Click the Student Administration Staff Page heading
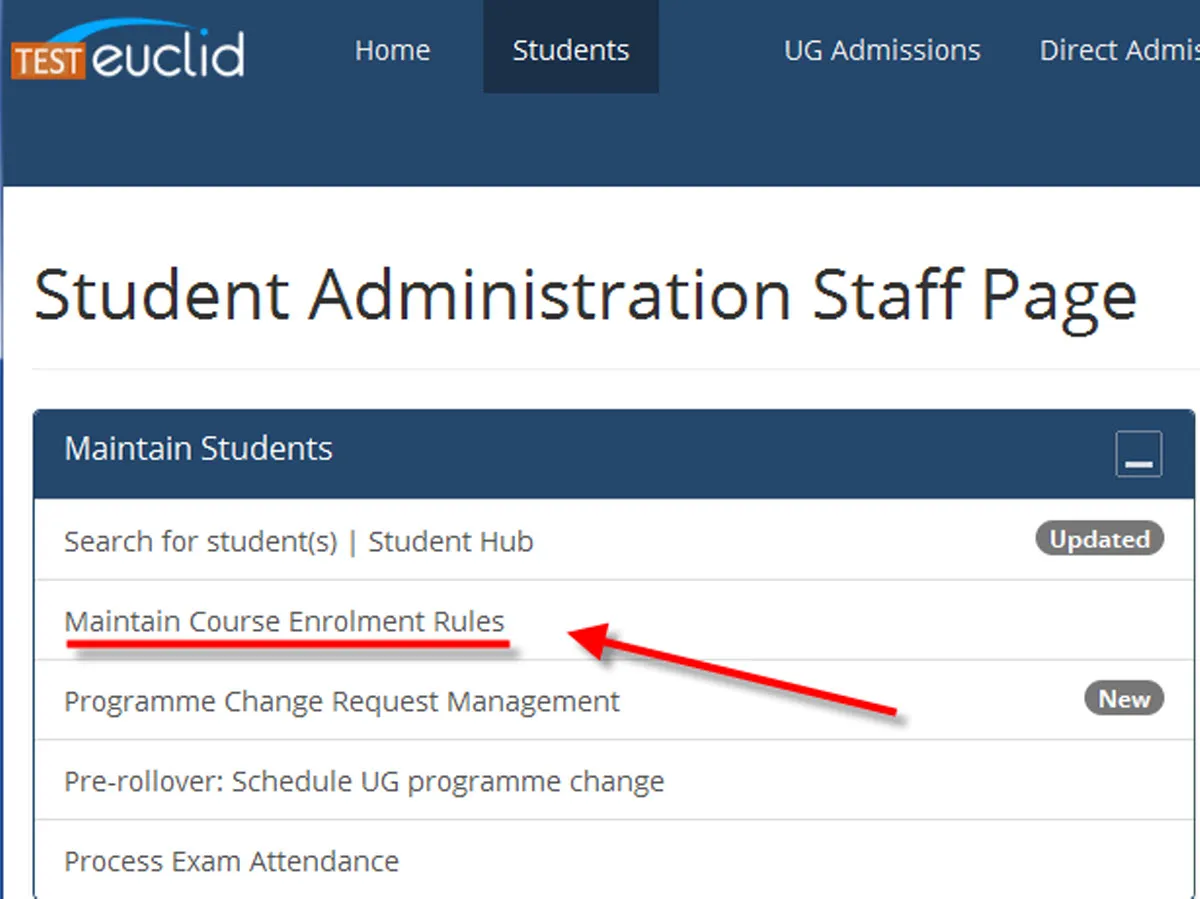Image resolution: width=1200 pixels, height=899 pixels. (585, 293)
